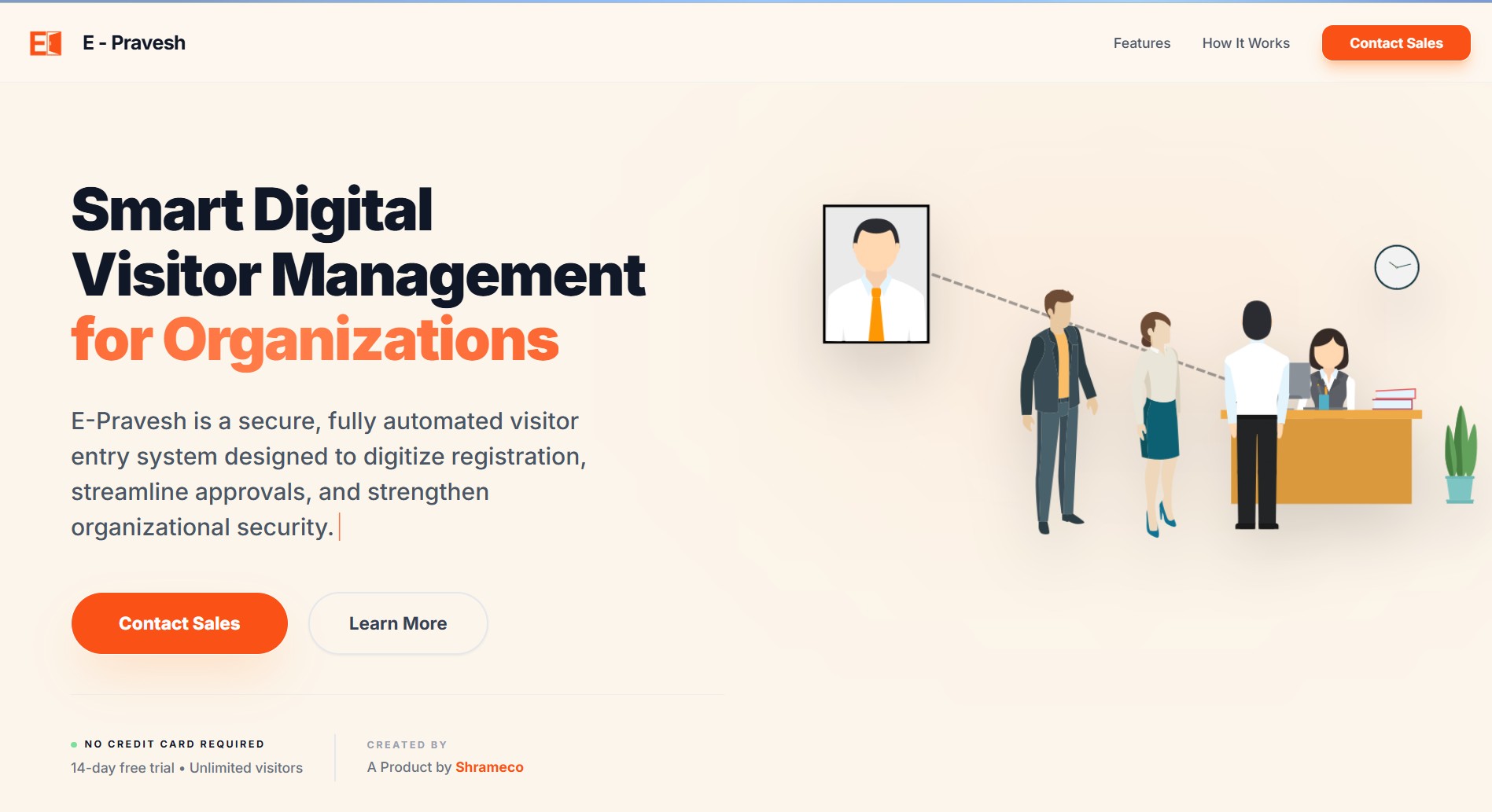Image resolution: width=1492 pixels, height=812 pixels.
Task: Click the "CREATED BY" label
Action: (x=407, y=744)
